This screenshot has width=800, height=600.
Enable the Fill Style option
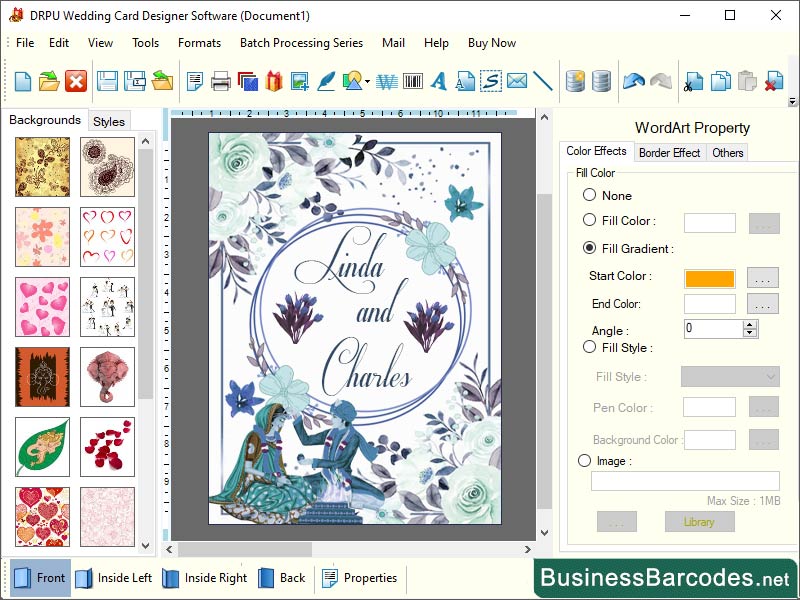pos(589,347)
